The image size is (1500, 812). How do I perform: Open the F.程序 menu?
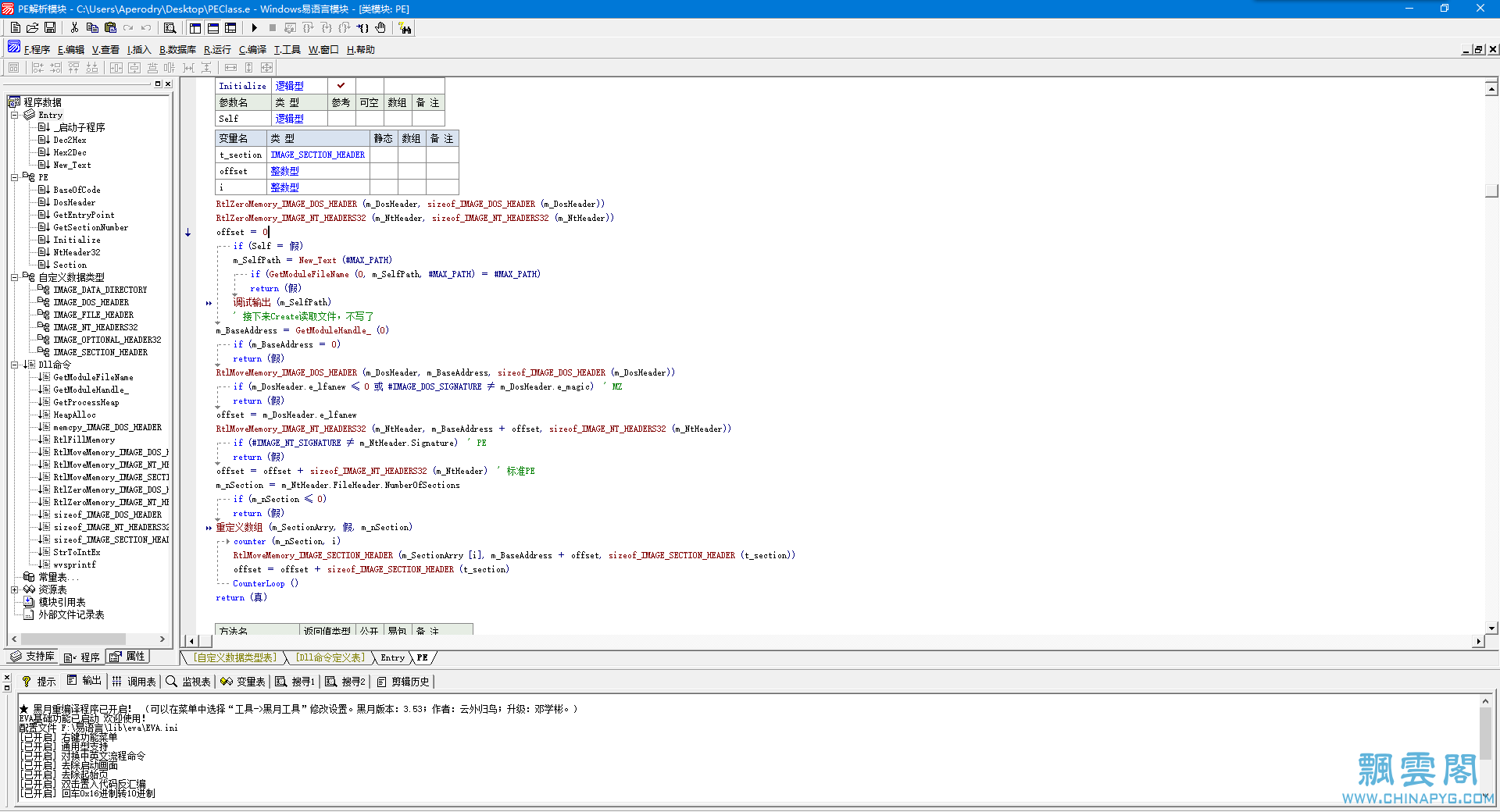(x=37, y=50)
